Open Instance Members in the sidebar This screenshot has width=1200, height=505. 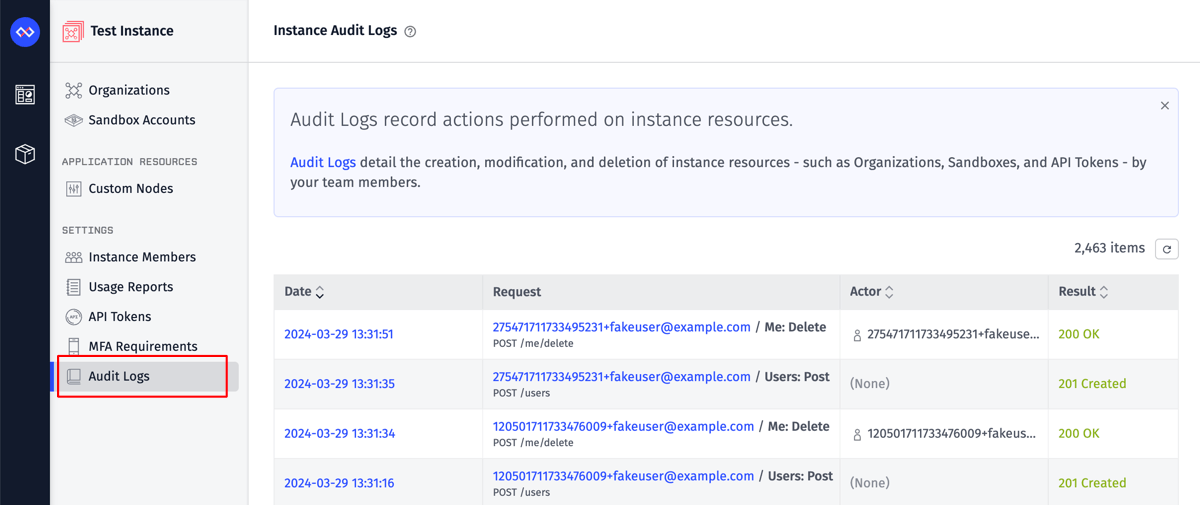pos(142,257)
